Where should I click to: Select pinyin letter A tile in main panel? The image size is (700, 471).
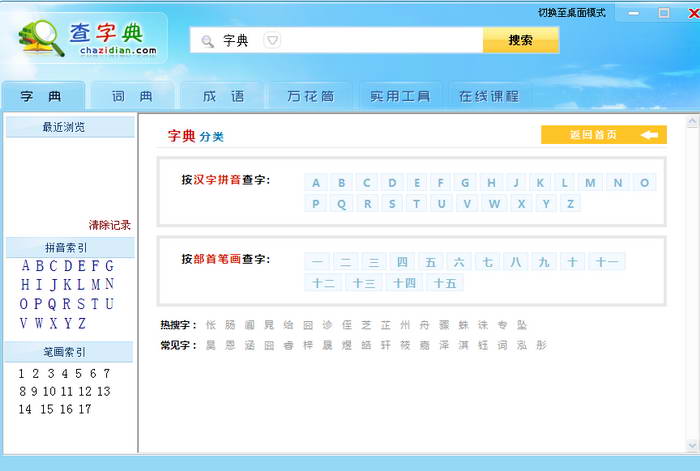[x=316, y=182]
